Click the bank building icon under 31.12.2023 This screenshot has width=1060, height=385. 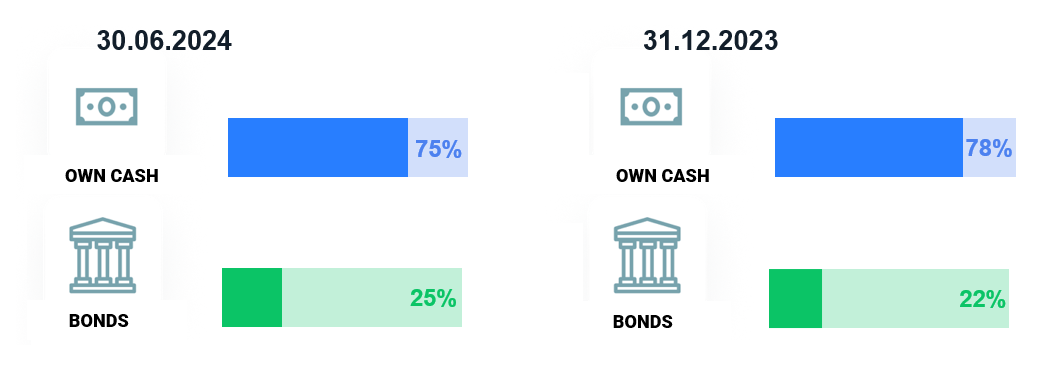pyautogui.click(x=647, y=255)
